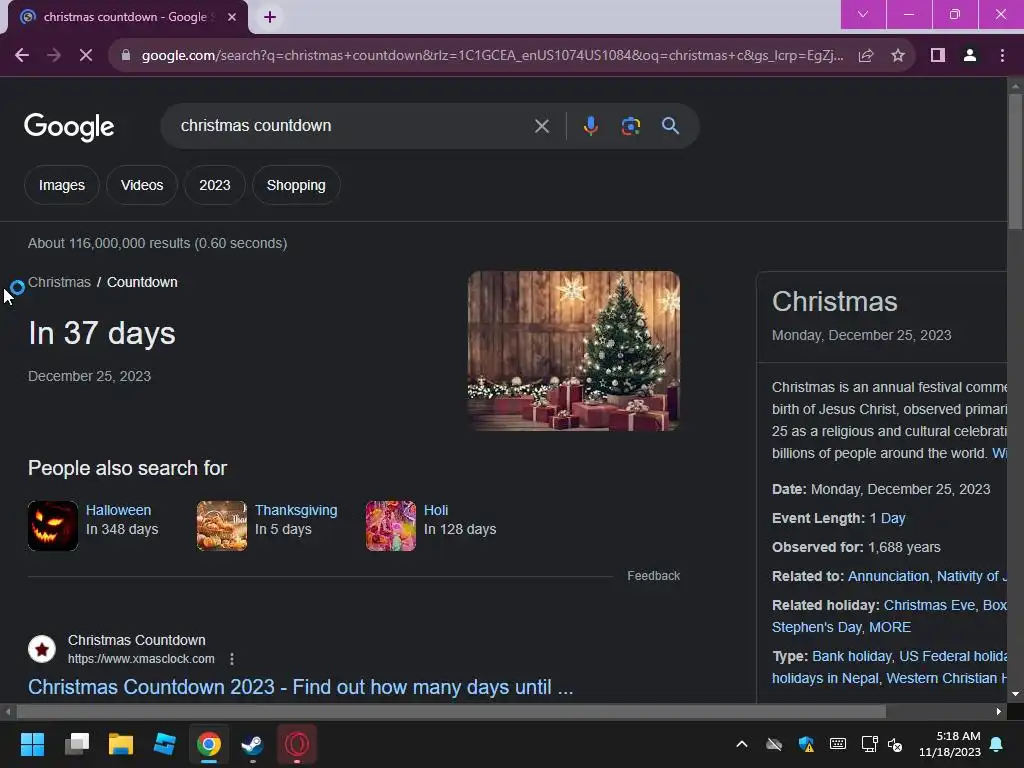Open the OneDrive tray icon

coord(774,744)
